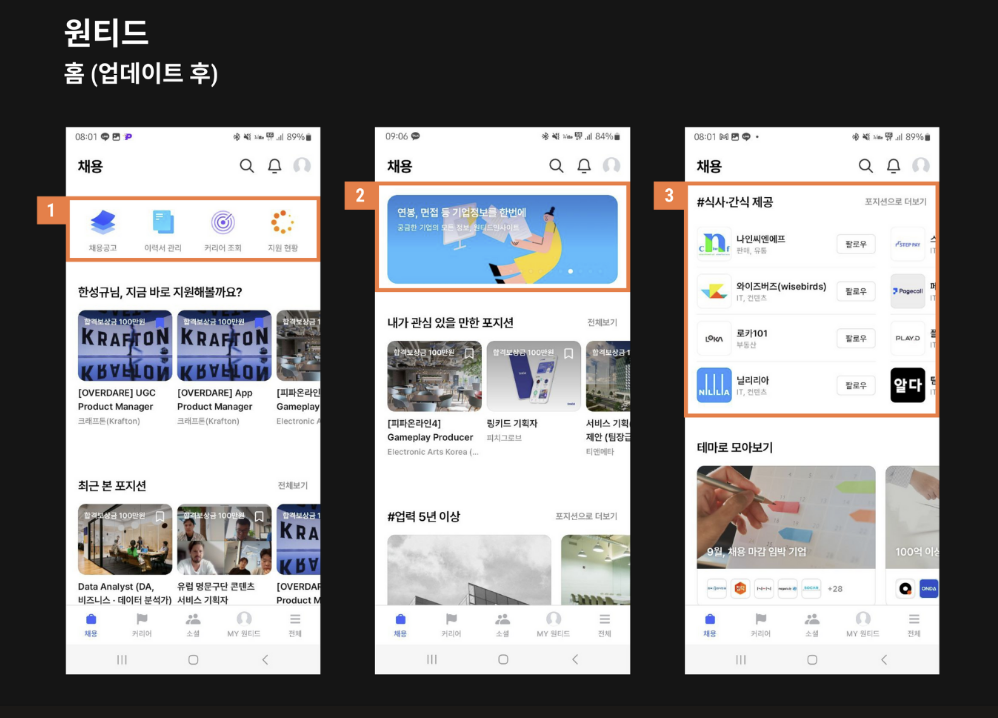Open the 커리어 조회 shortcut icon
Screen dimensions: 998x718
223,229
